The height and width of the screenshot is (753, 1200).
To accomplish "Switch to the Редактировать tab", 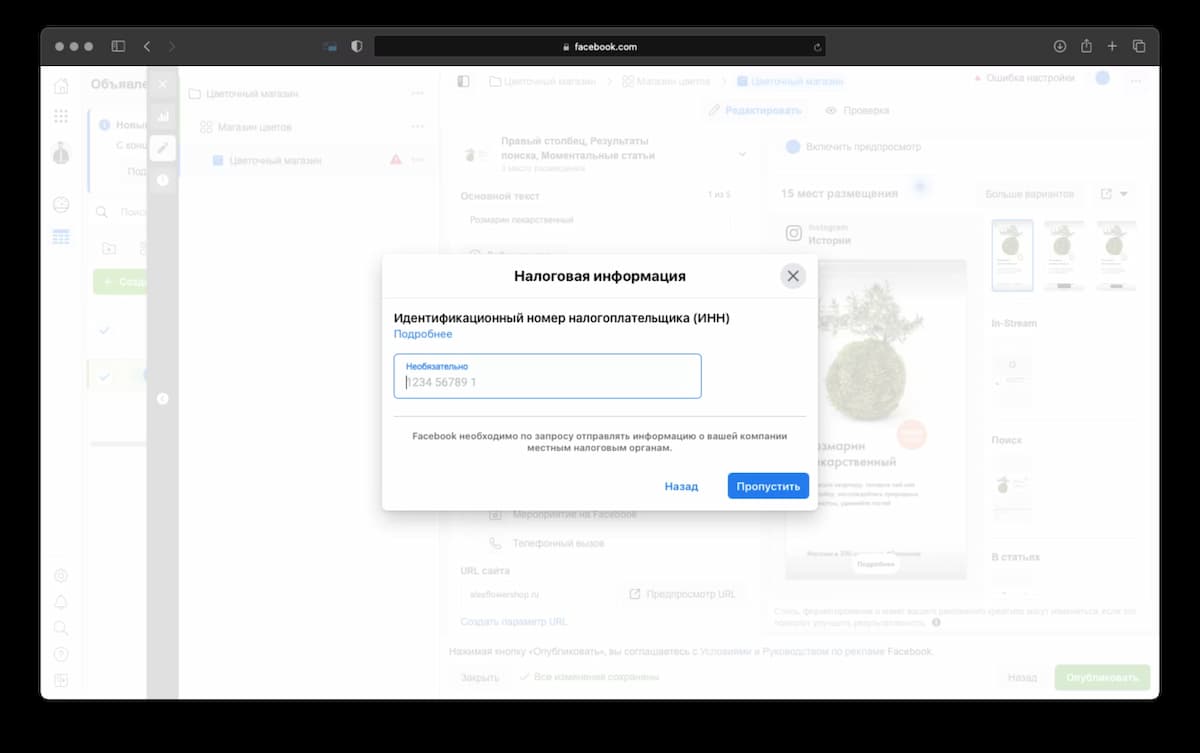I will [755, 110].
